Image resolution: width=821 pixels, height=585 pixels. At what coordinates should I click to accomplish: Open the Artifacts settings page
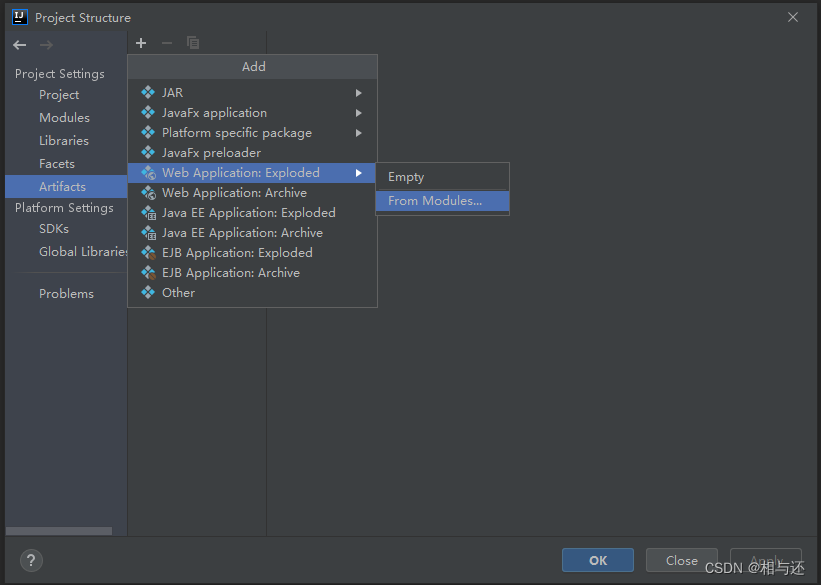click(66, 186)
